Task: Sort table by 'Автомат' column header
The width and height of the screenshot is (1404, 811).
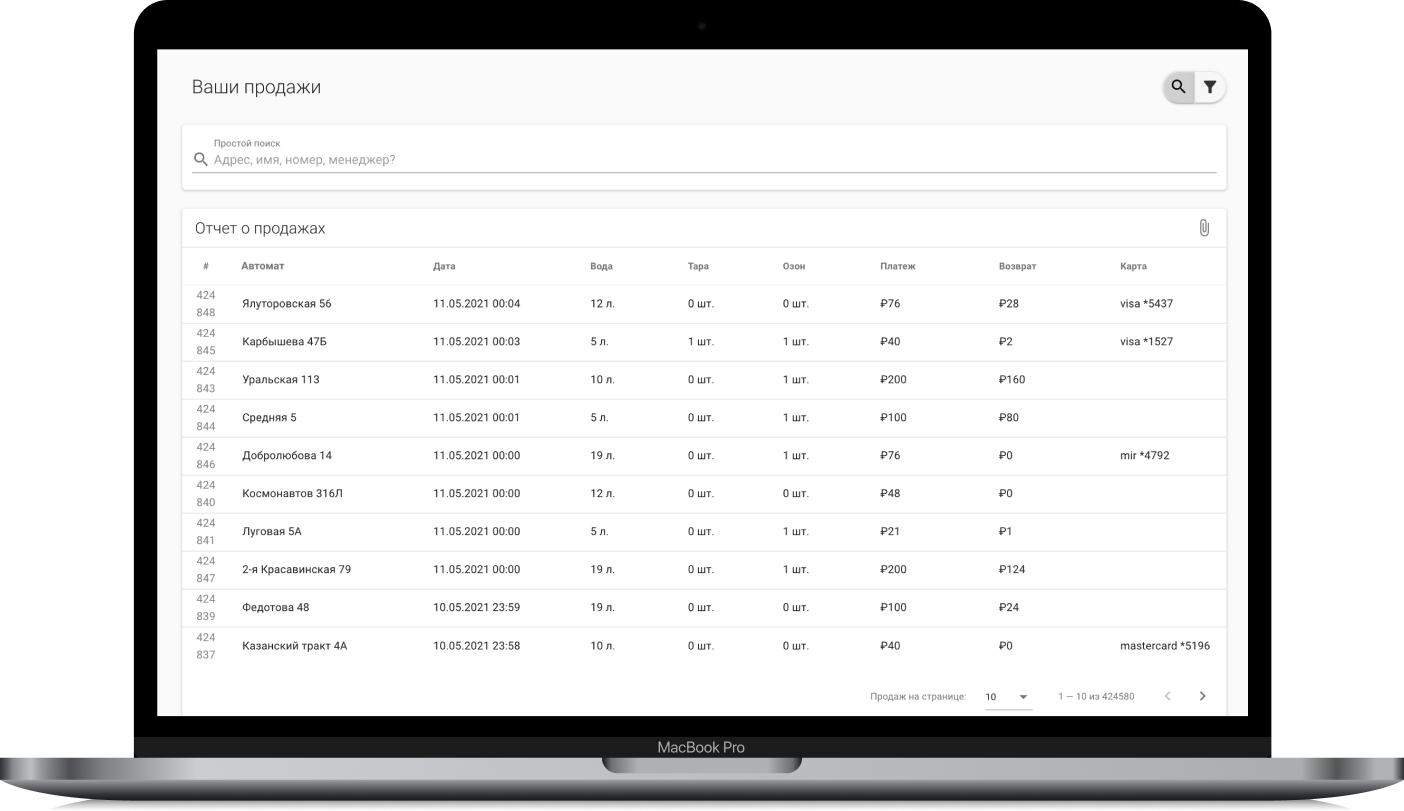Action: click(x=263, y=266)
